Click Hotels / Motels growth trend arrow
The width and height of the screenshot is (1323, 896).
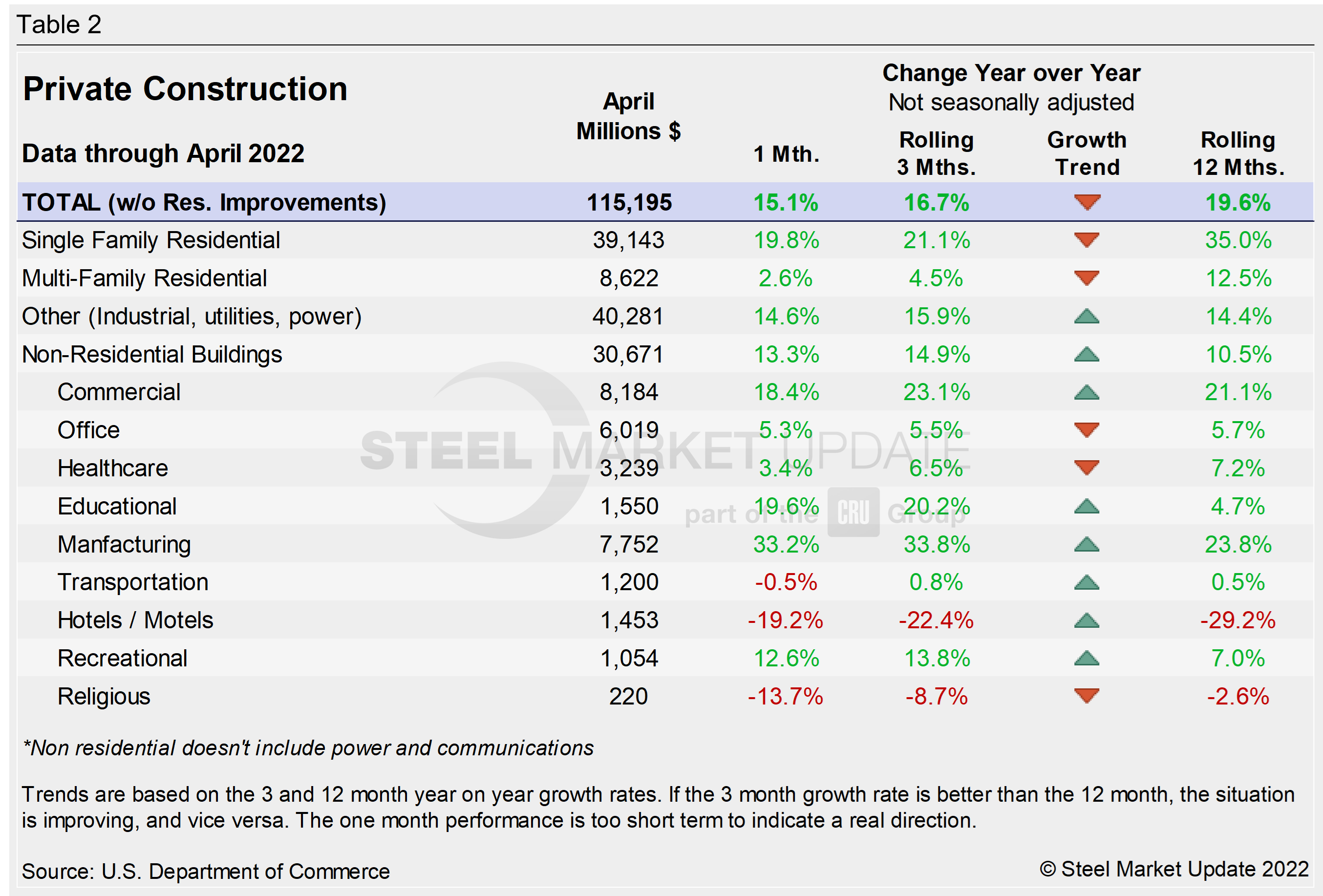pos(1087,620)
